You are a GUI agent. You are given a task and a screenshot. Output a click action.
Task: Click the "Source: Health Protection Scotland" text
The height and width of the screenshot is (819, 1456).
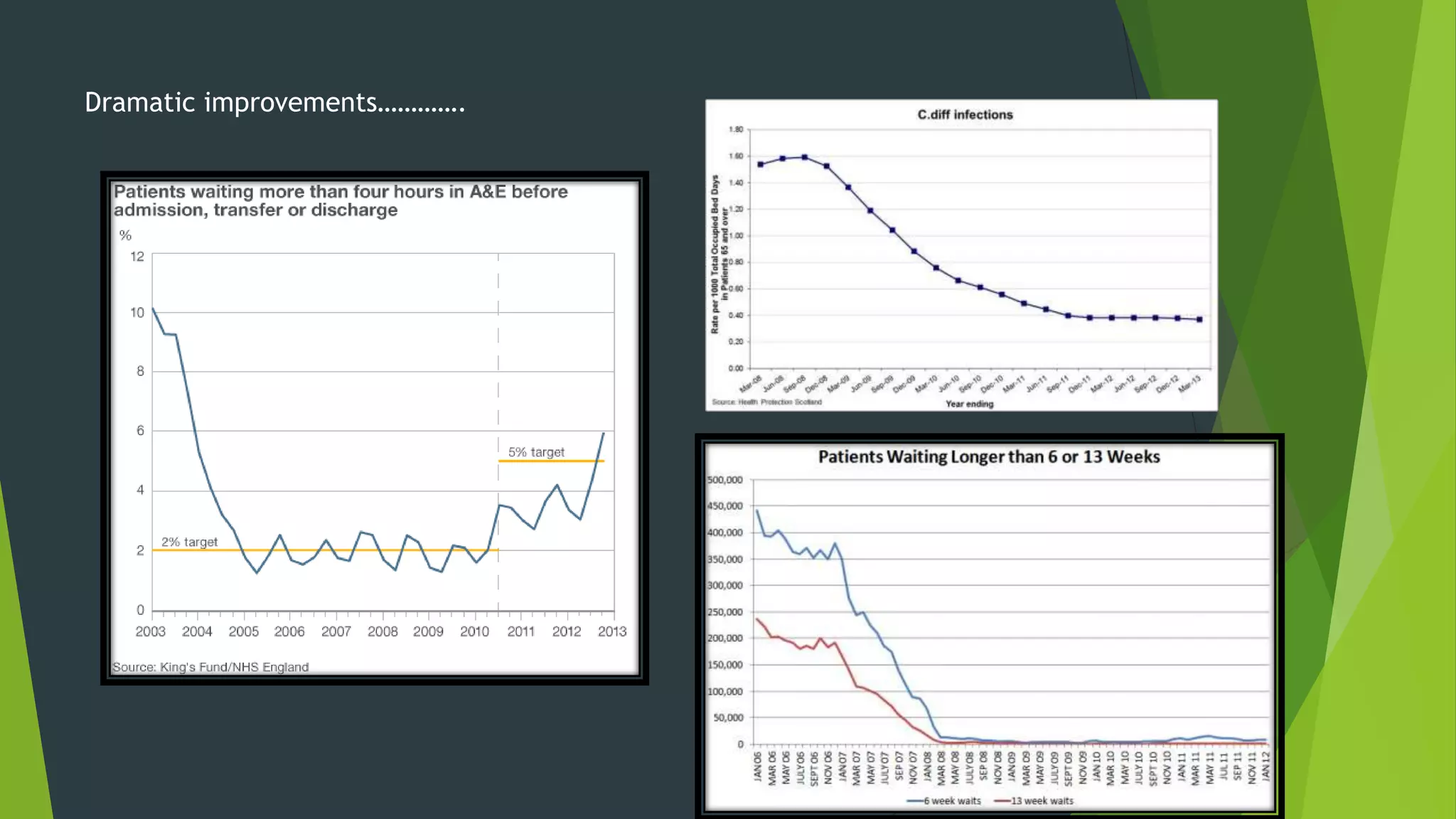coord(766,402)
